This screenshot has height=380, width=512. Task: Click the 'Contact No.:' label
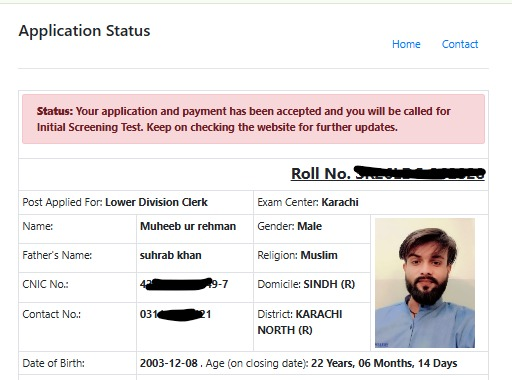pyautogui.click(x=52, y=314)
